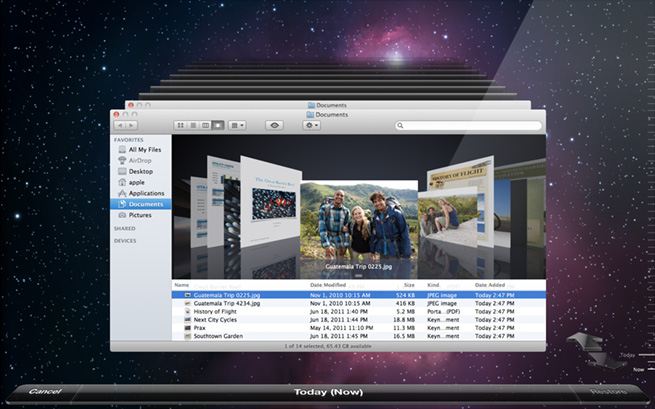Viewport: 655px width, 409px height.
Task: Open Desktop folder from sidebar
Action: point(141,171)
